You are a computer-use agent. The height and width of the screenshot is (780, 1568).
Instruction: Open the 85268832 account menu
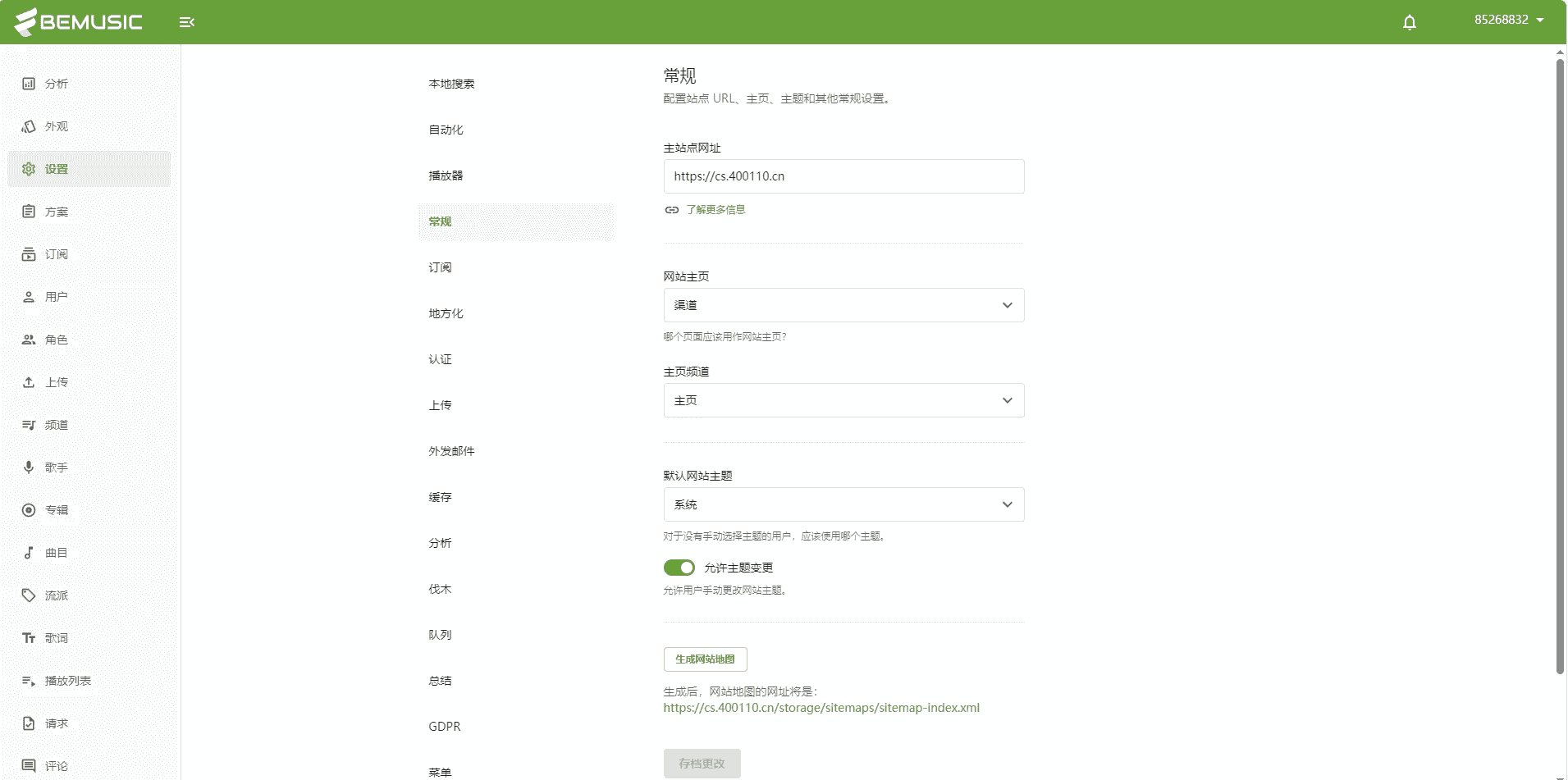pos(1508,20)
